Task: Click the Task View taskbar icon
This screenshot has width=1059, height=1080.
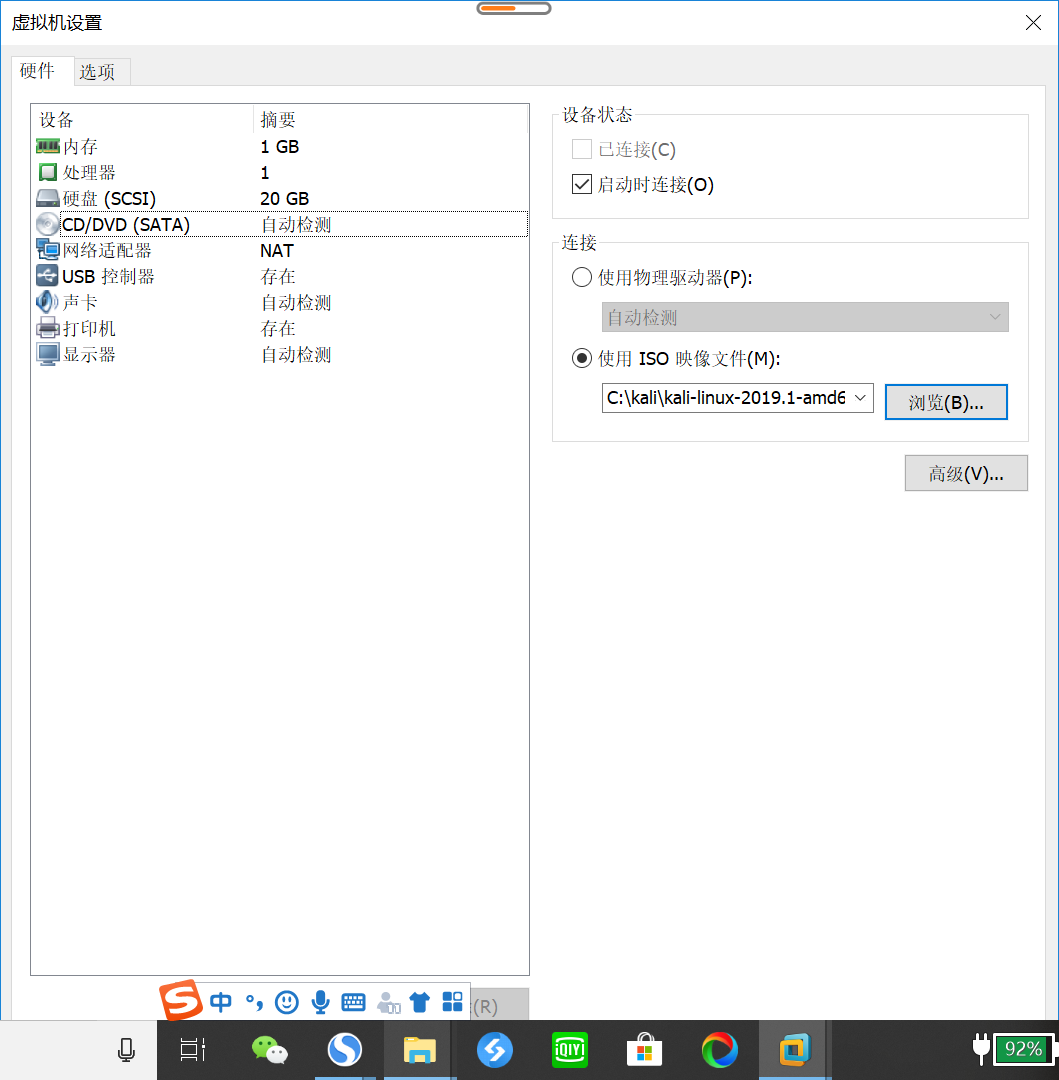Action: (193, 1050)
